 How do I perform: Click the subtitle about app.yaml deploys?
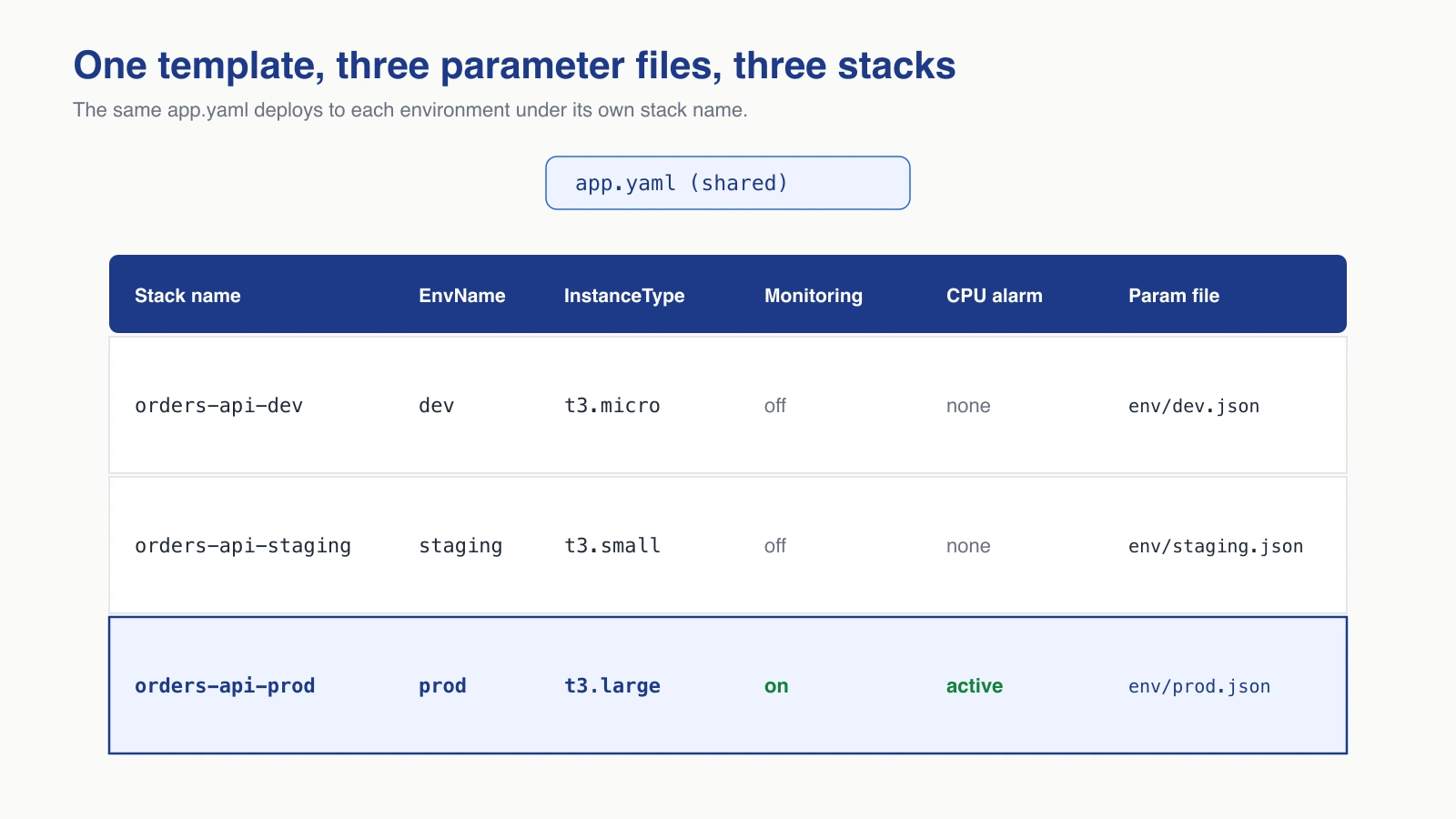click(x=410, y=110)
